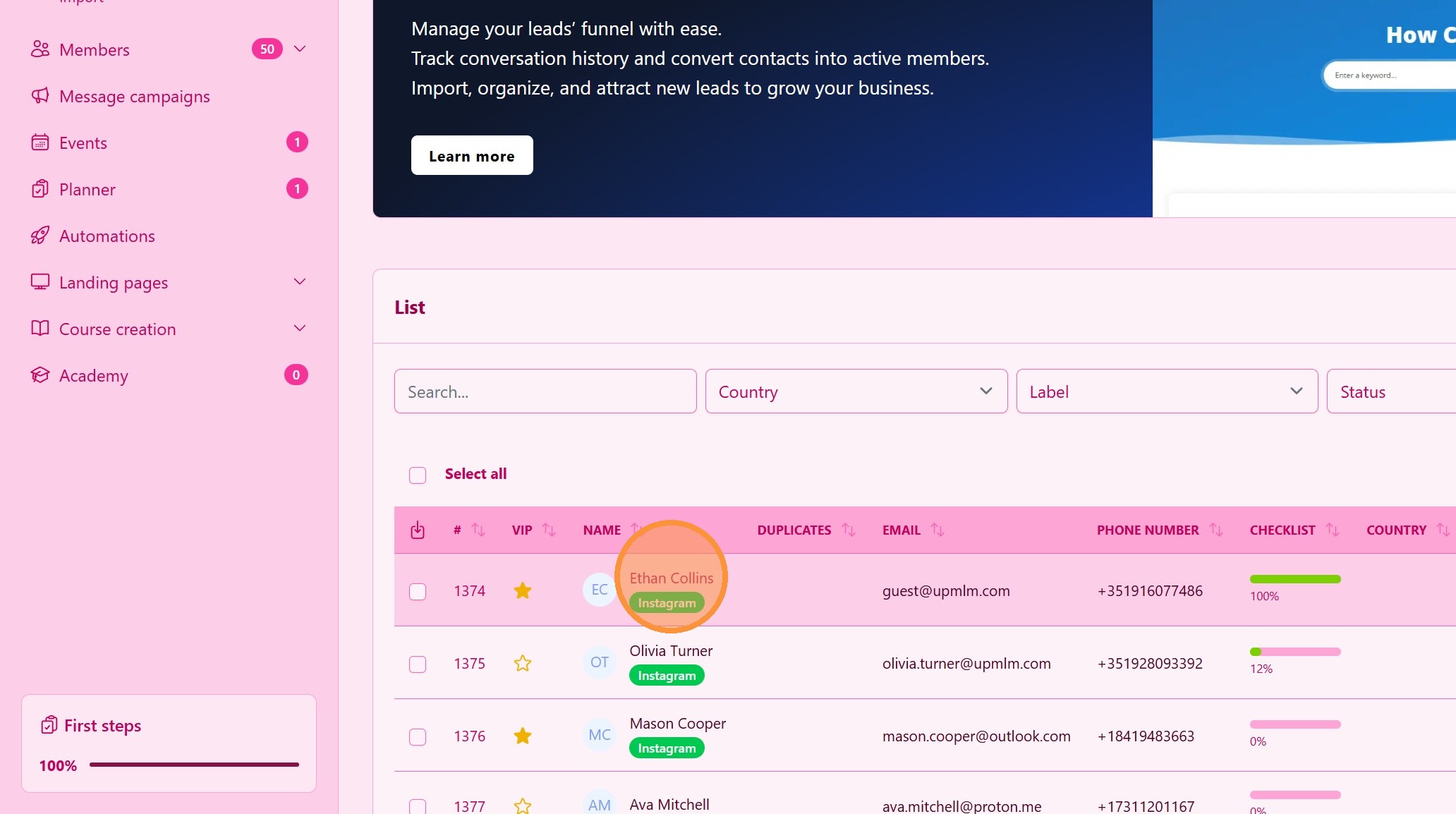Image resolution: width=1456 pixels, height=814 pixels.
Task: Sort by Phone Number column arrows
Action: (1216, 530)
